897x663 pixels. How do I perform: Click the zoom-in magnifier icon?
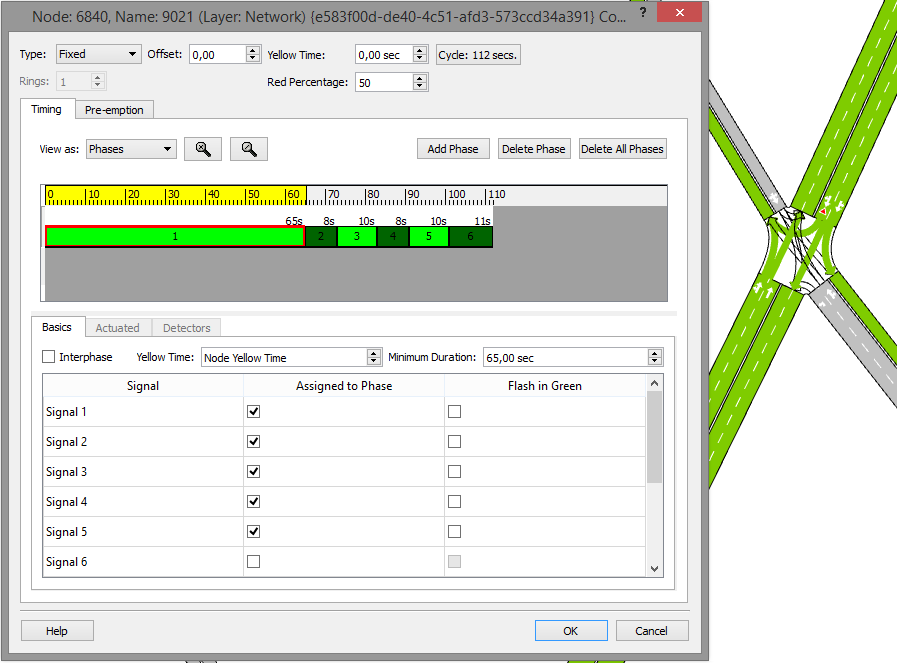click(202, 148)
